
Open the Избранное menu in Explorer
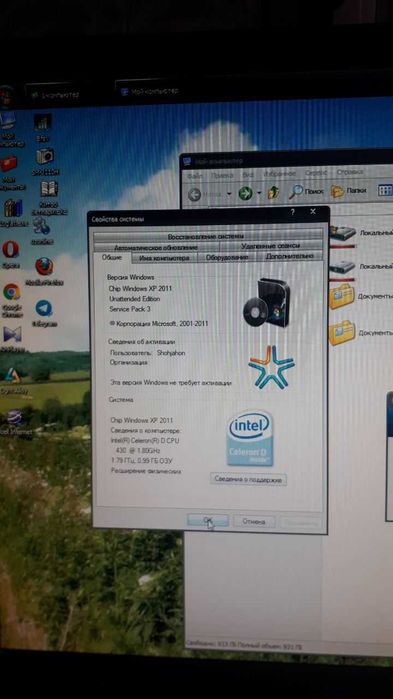coord(279,173)
